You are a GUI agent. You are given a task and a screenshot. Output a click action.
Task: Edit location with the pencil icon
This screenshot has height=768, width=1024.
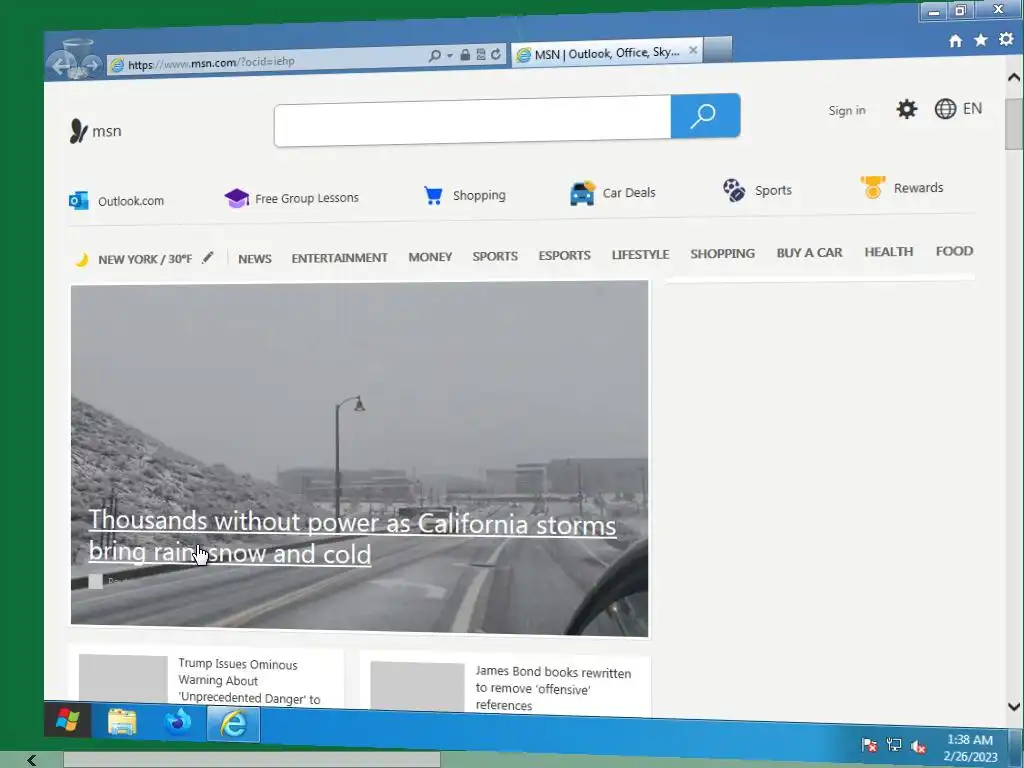207,258
